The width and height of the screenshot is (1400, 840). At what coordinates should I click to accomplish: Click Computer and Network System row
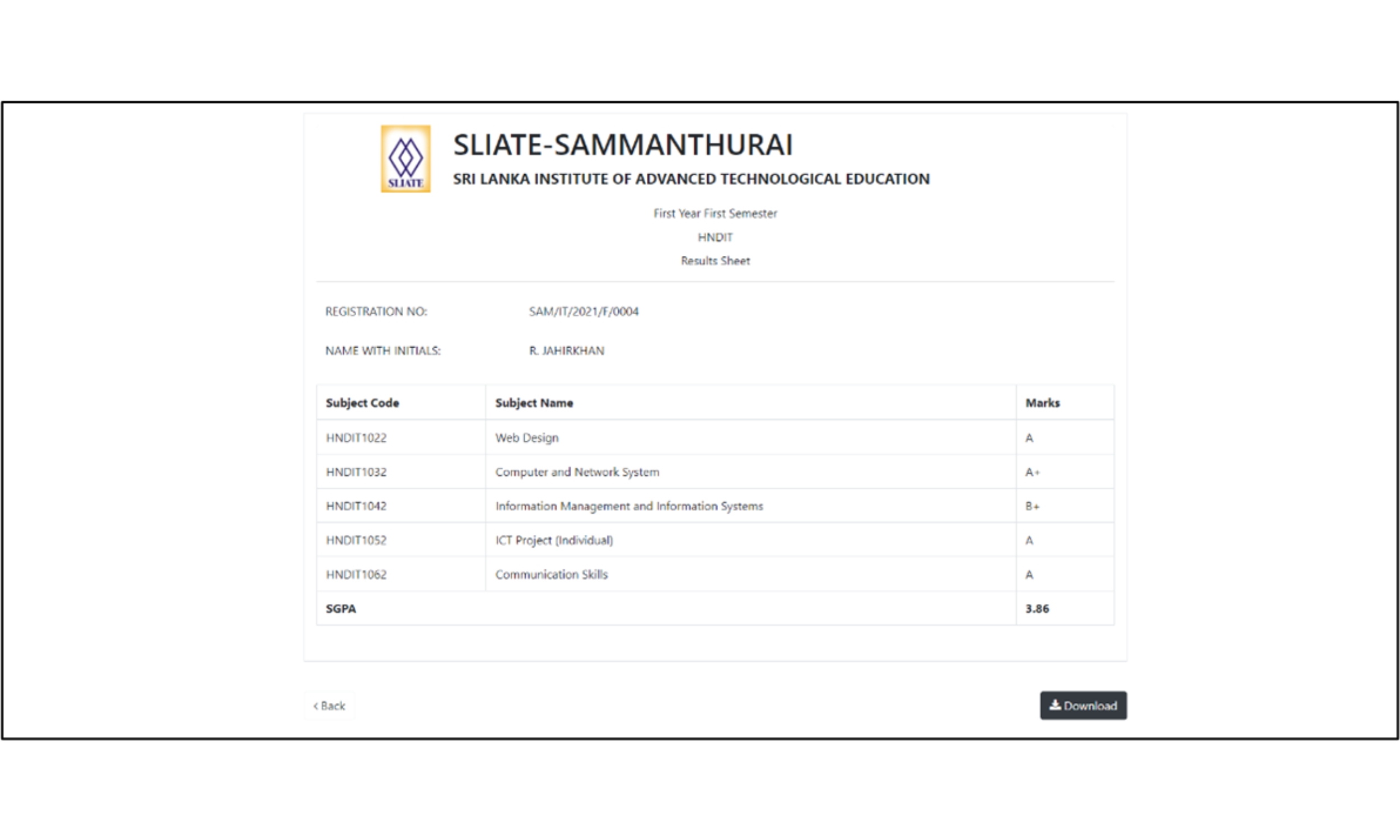point(577,472)
